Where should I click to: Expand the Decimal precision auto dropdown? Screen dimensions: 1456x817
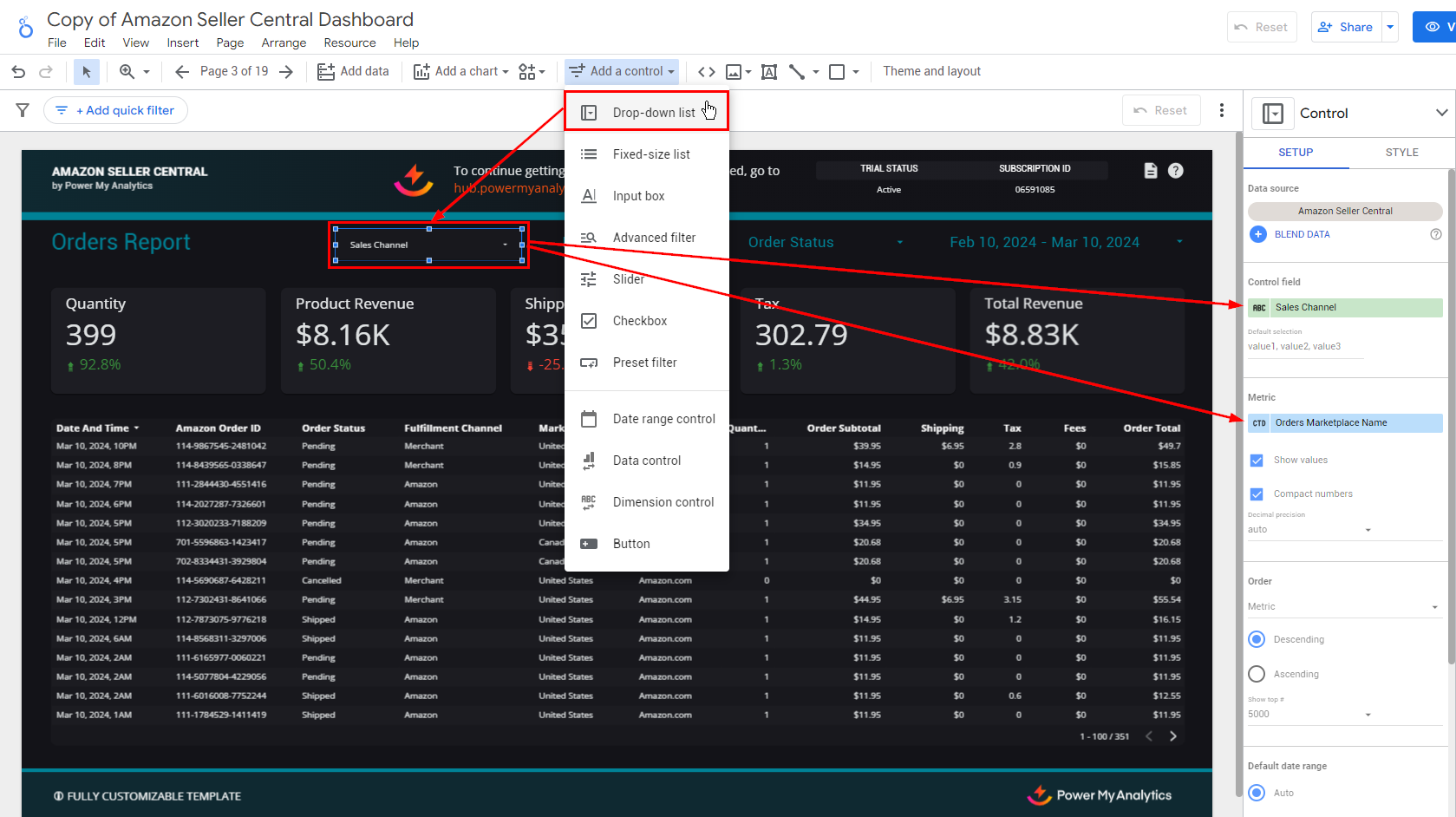point(1309,530)
